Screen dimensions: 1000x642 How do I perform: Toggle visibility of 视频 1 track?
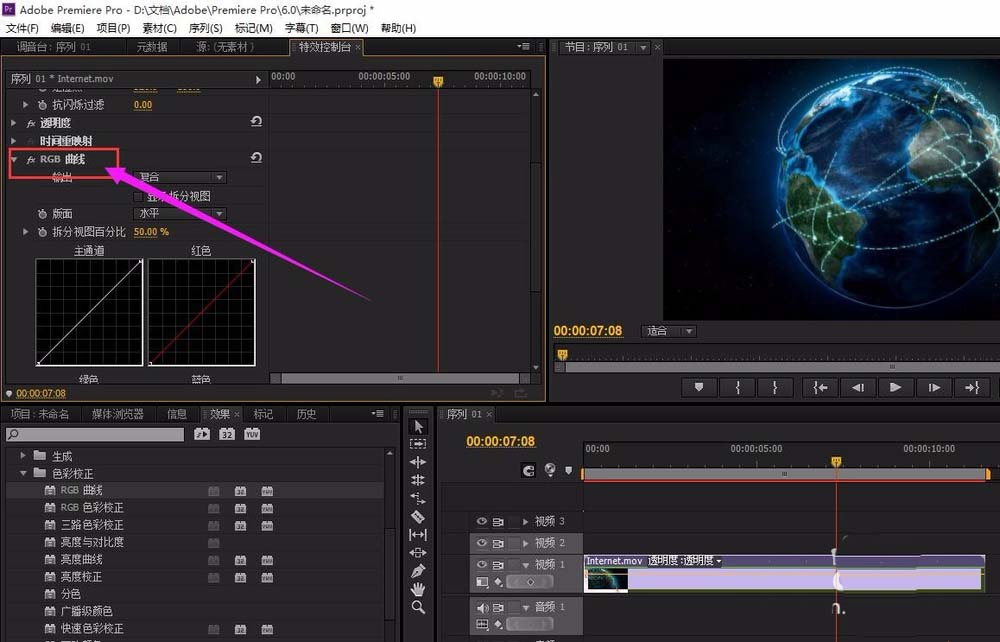coord(482,565)
